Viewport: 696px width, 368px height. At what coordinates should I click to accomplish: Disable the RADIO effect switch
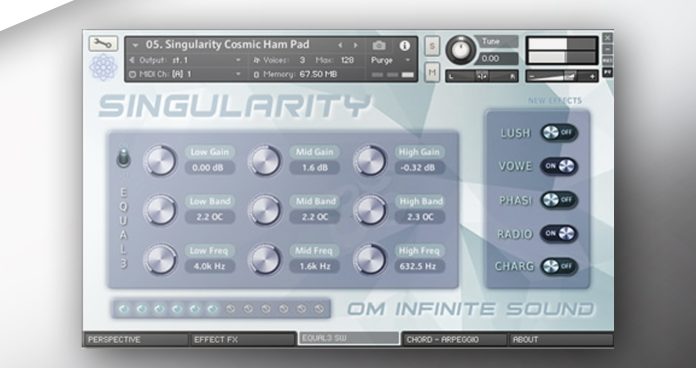pyautogui.click(x=558, y=233)
